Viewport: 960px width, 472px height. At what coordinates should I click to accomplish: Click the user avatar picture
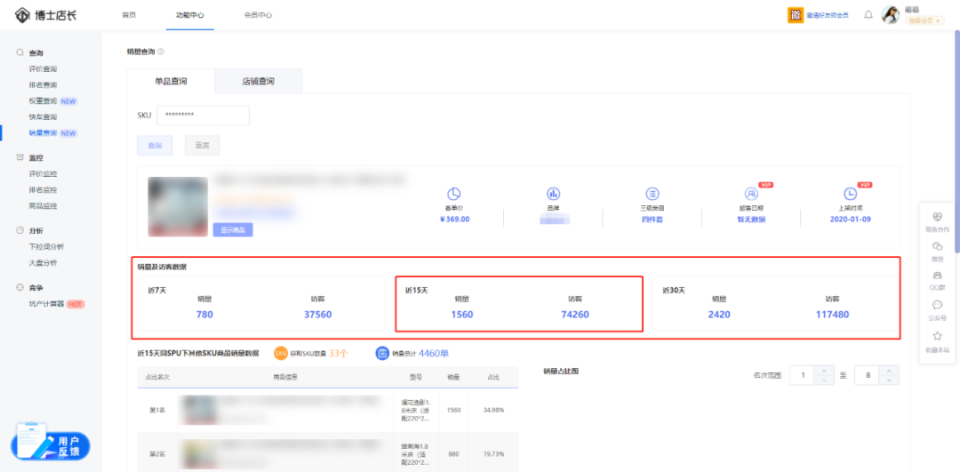tap(890, 15)
